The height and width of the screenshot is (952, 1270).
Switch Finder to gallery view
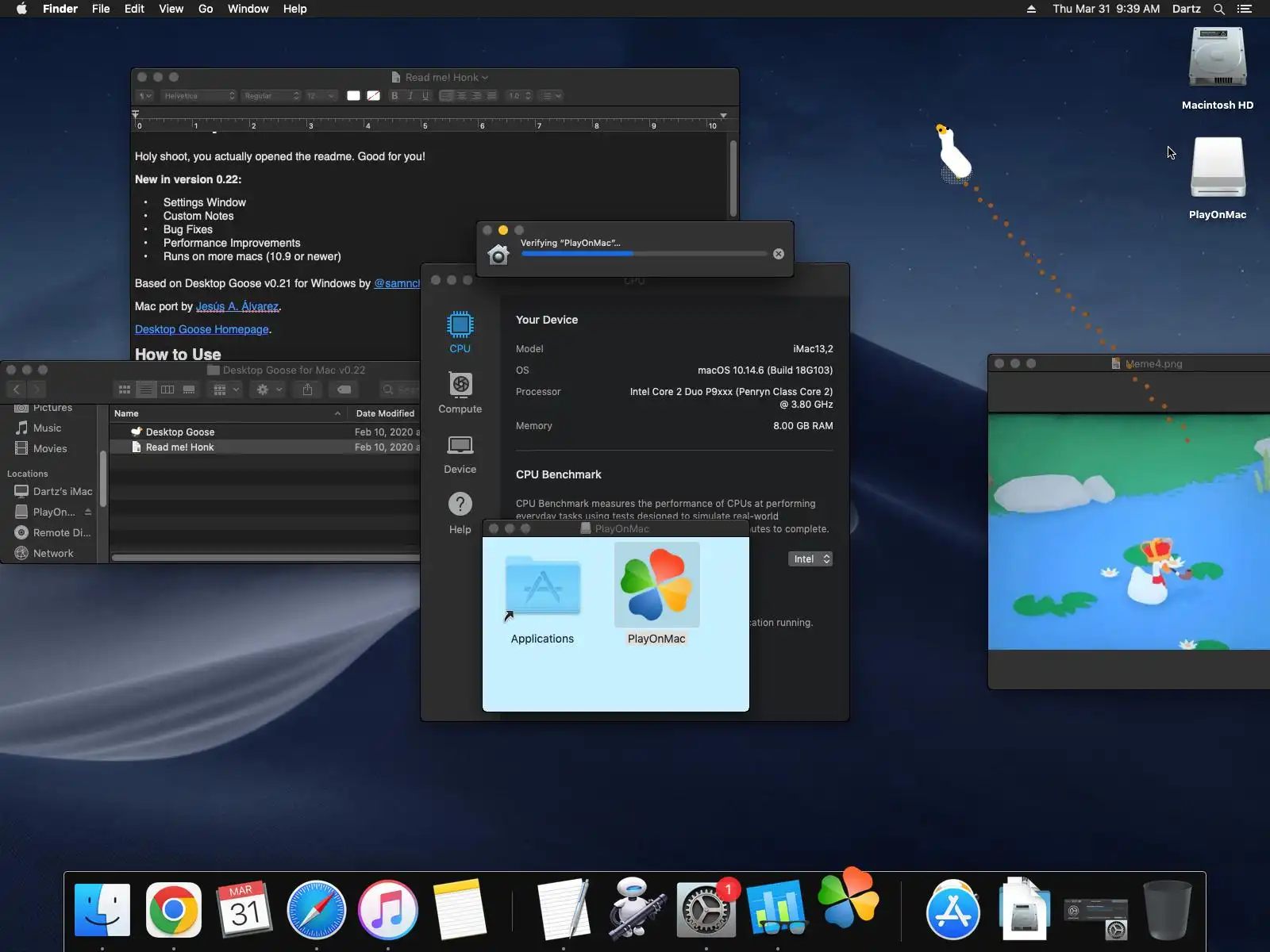tap(189, 390)
